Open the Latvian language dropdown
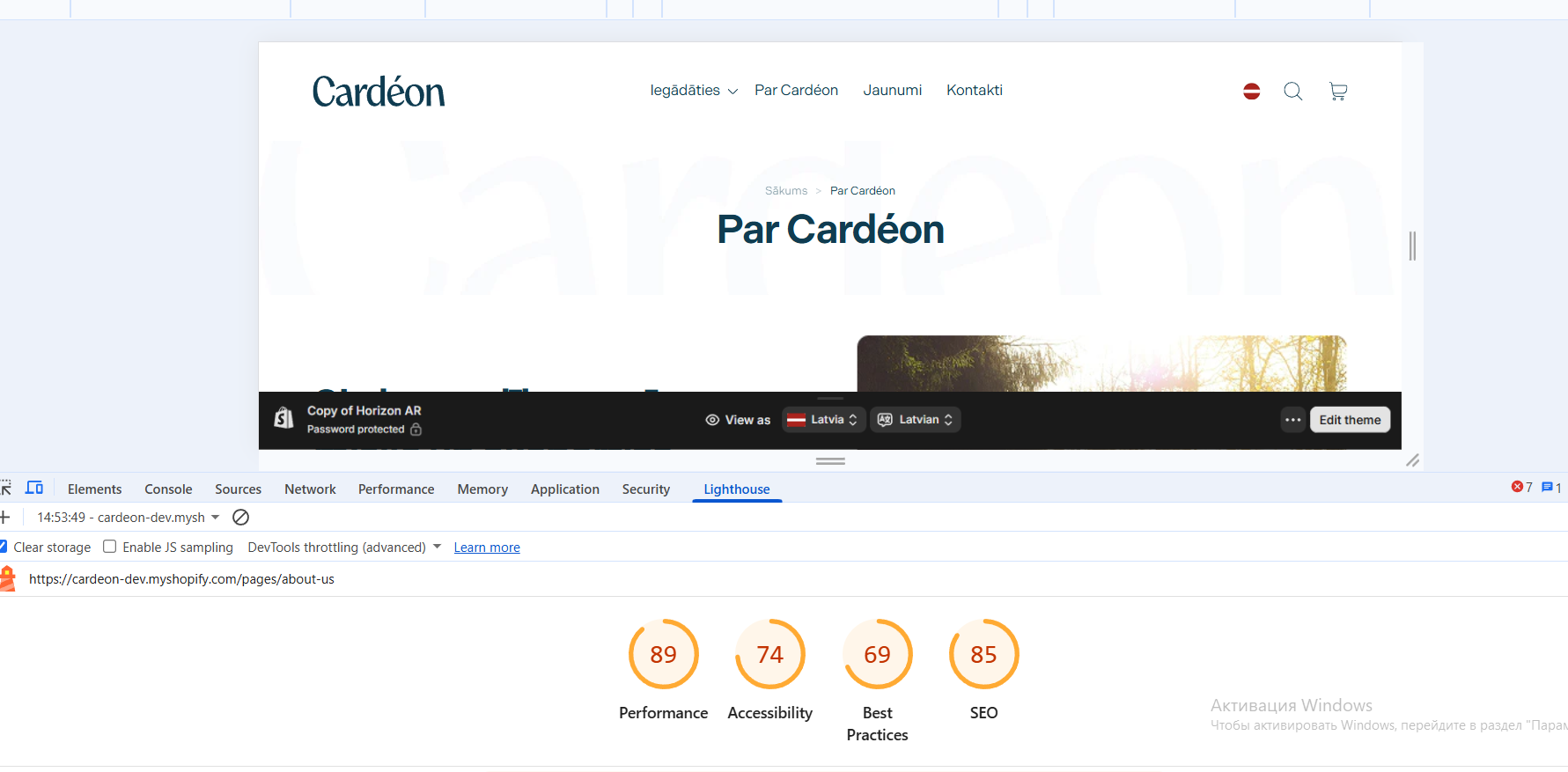This screenshot has height=772, width=1568. click(x=915, y=420)
